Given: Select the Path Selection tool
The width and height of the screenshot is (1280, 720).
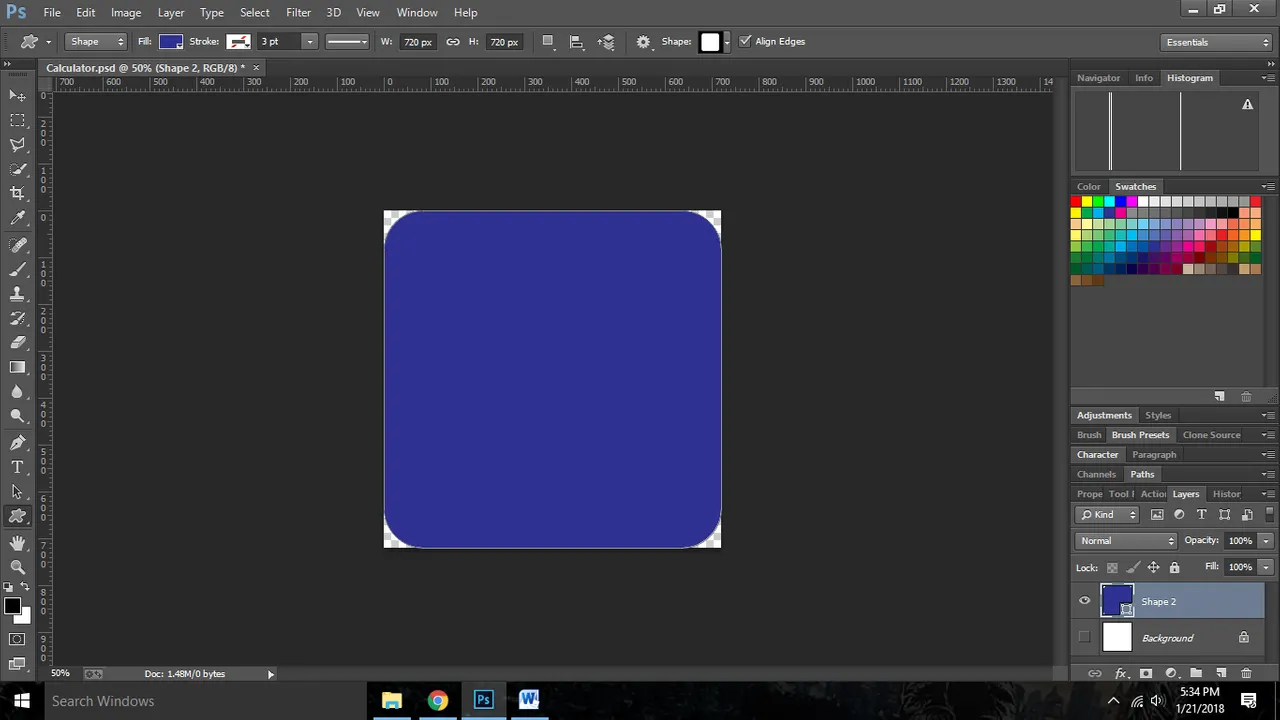Looking at the screenshot, I should pos(17,491).
